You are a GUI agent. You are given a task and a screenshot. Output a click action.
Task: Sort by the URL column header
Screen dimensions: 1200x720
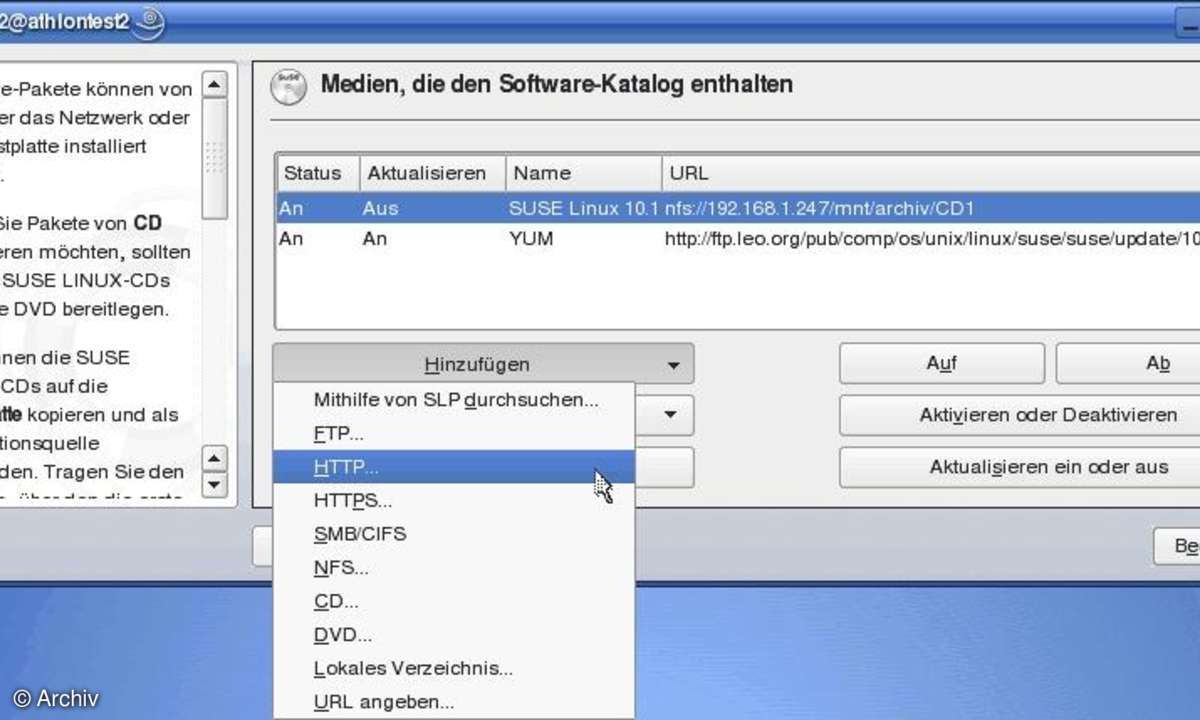[x=930, y=173]
